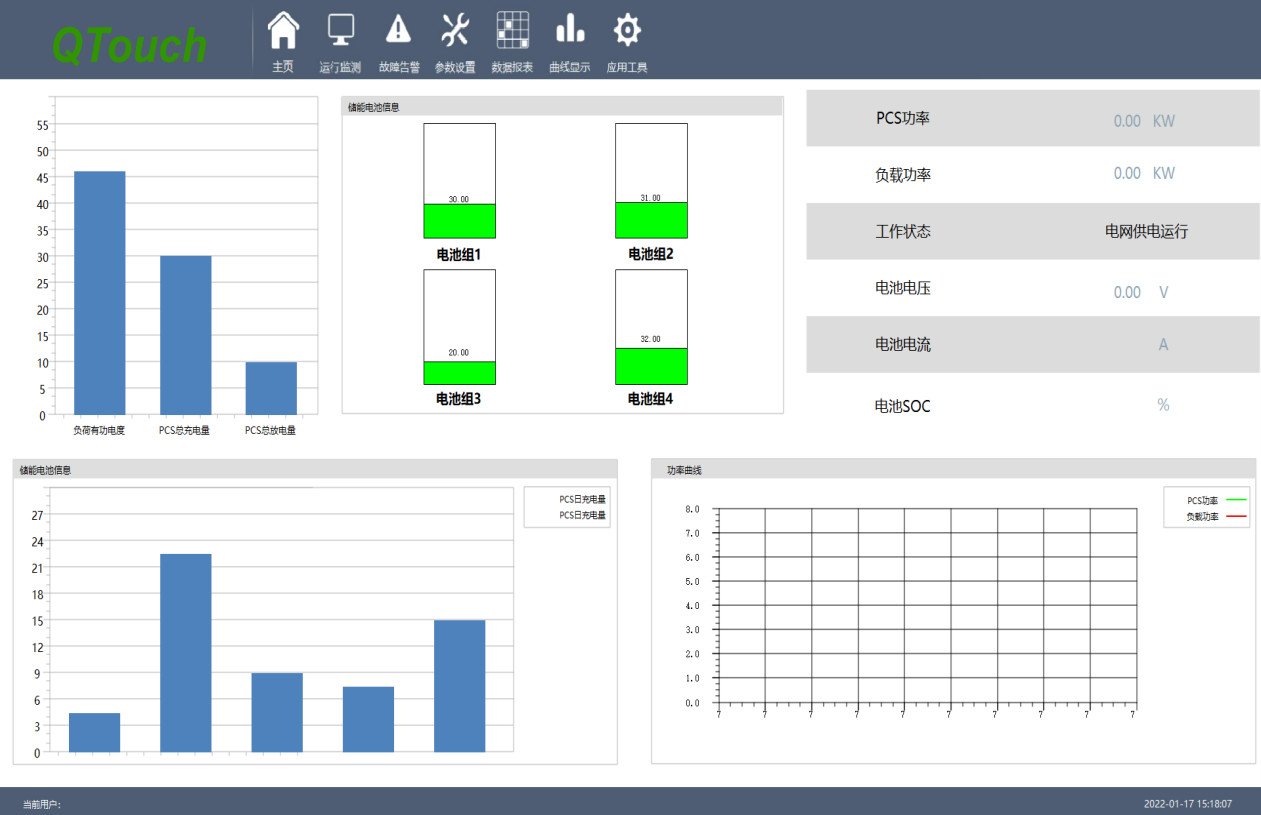Click the green PCS功率 legend line

1236,500
